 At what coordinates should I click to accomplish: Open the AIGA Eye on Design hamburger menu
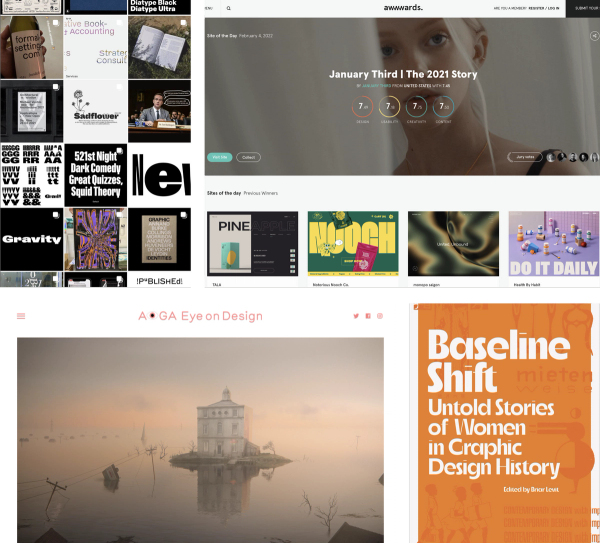21,316
